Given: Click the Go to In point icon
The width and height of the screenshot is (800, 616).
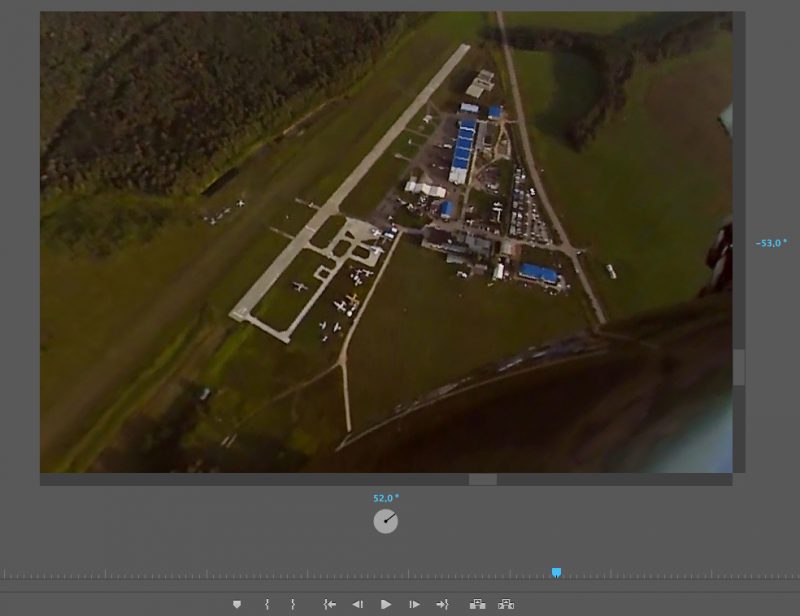Looking at the screenshot, I should click(x=329, y=604).
